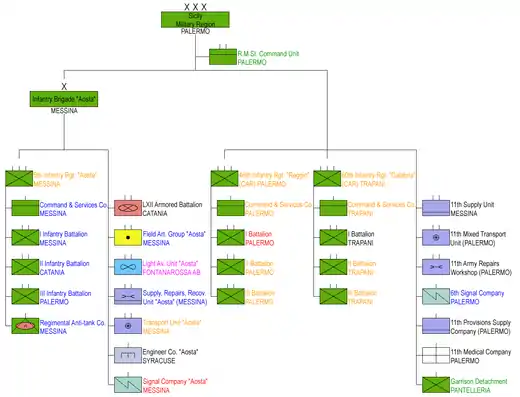The image size is (520, 397).
Task: Open the Infantry Brigade "Aosta" box
Action: pos(64,99)
